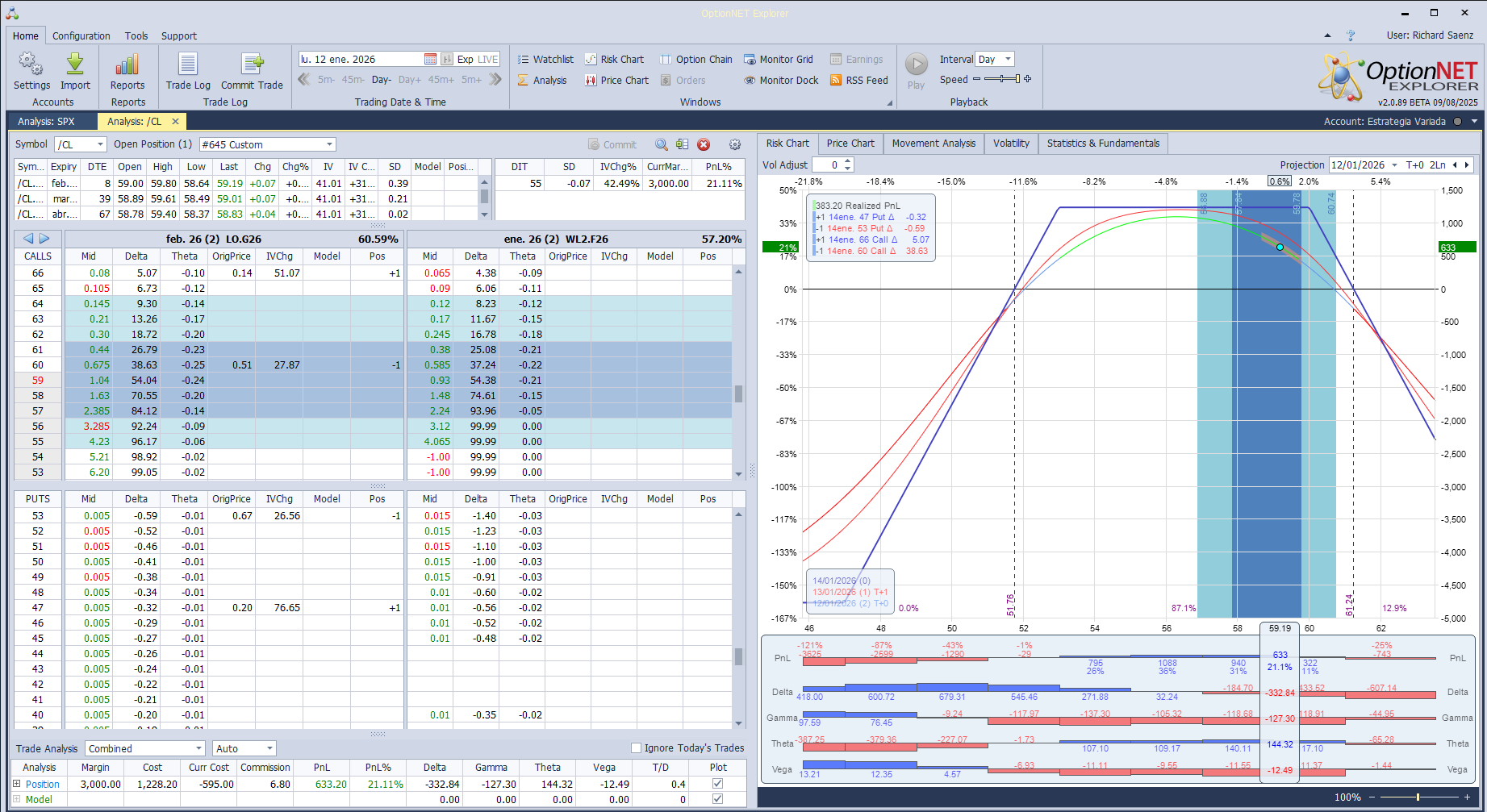The width and height of the screenshot is (1487, 812).
Task: Expand the Symbol /CL dropdown
Action: click(100, 145)
